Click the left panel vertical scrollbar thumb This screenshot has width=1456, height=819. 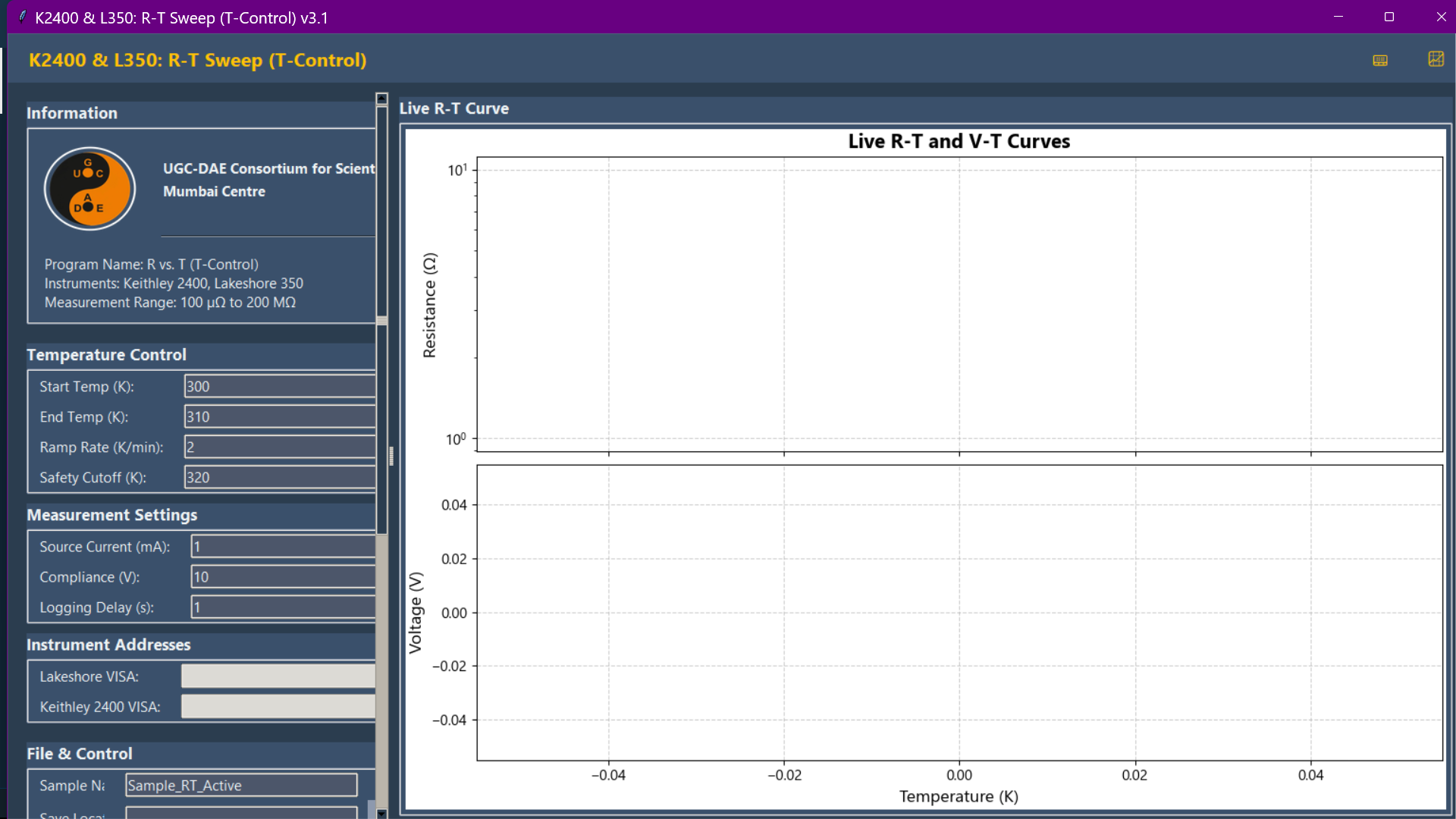(x=381, y=318)
